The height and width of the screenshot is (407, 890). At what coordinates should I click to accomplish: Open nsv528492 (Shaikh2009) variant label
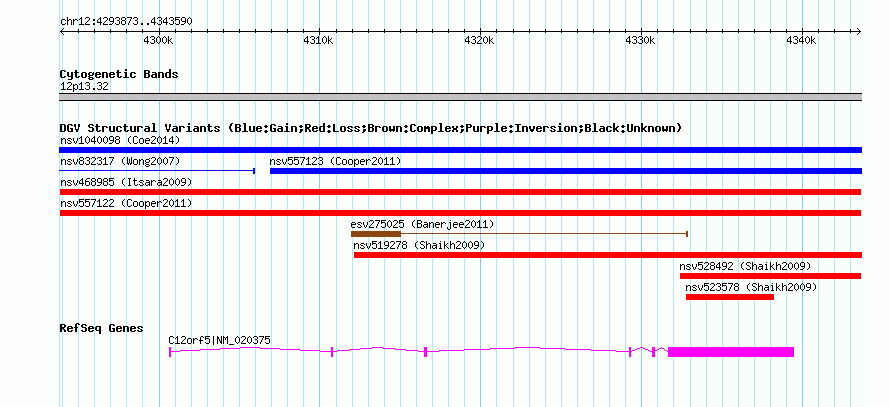coord(745,266)
